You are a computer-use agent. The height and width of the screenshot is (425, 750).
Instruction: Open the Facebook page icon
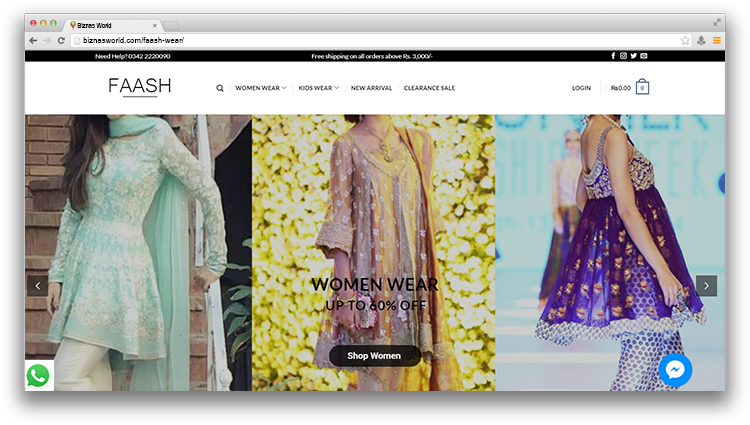pyautogui.click(x=613, y=56)
